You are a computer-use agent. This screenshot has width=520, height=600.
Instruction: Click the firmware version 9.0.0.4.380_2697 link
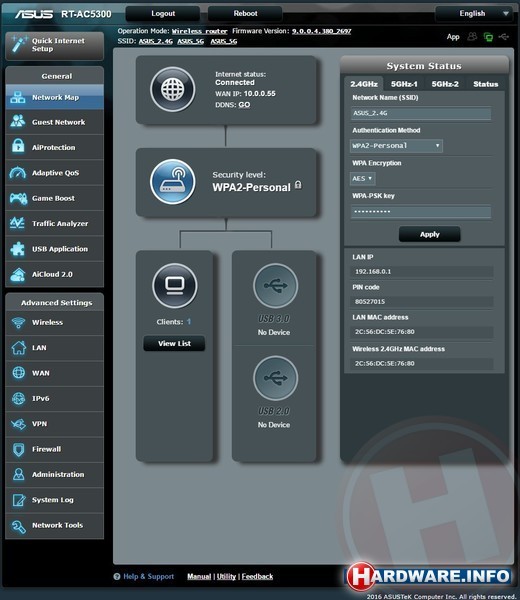[321, 31]
